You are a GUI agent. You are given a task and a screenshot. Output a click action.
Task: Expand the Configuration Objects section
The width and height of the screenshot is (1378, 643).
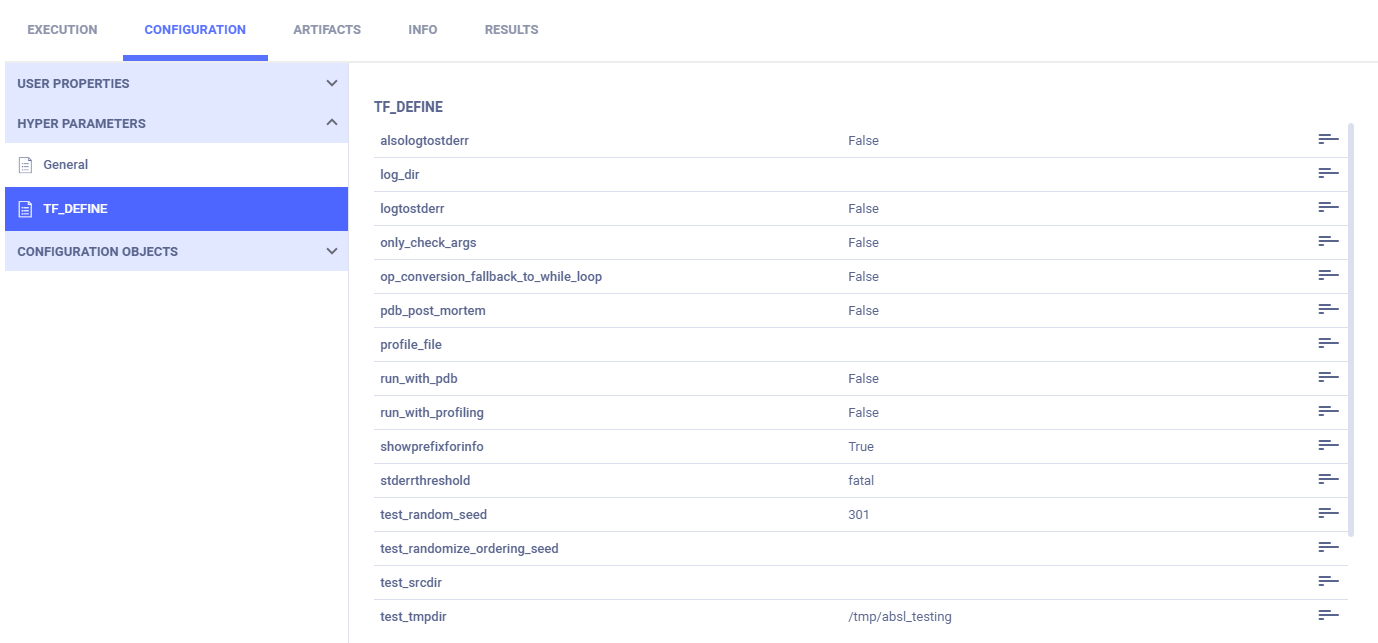(331, 251)
